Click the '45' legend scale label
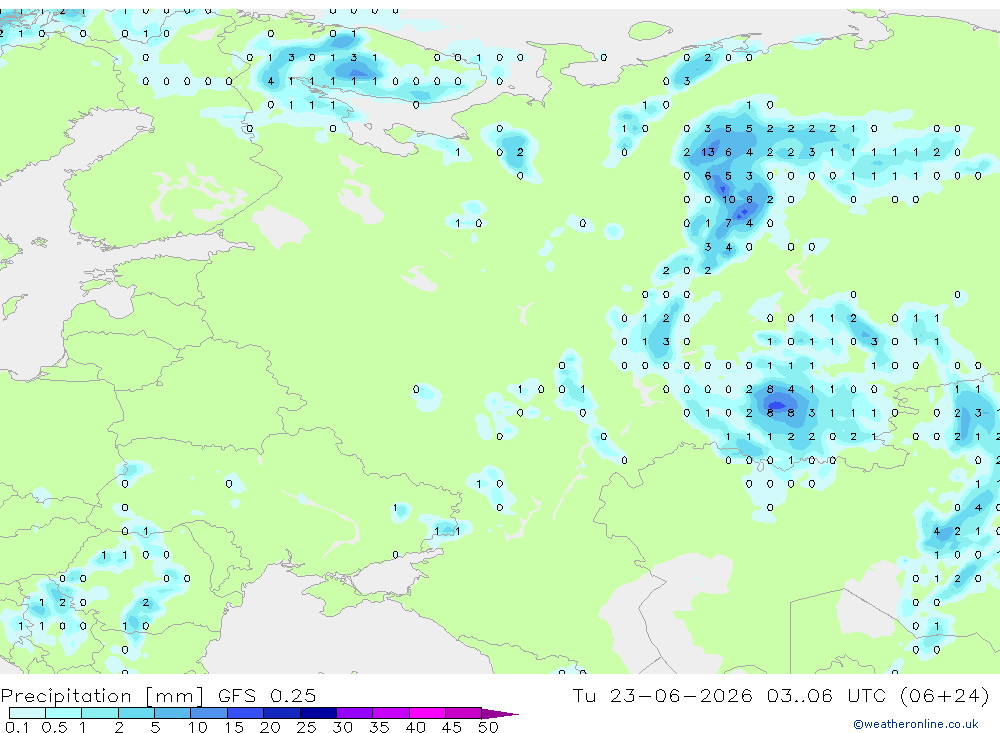The height and width of the screenshot is (733, 1000). pyautogui.click(x=452, y=727)
